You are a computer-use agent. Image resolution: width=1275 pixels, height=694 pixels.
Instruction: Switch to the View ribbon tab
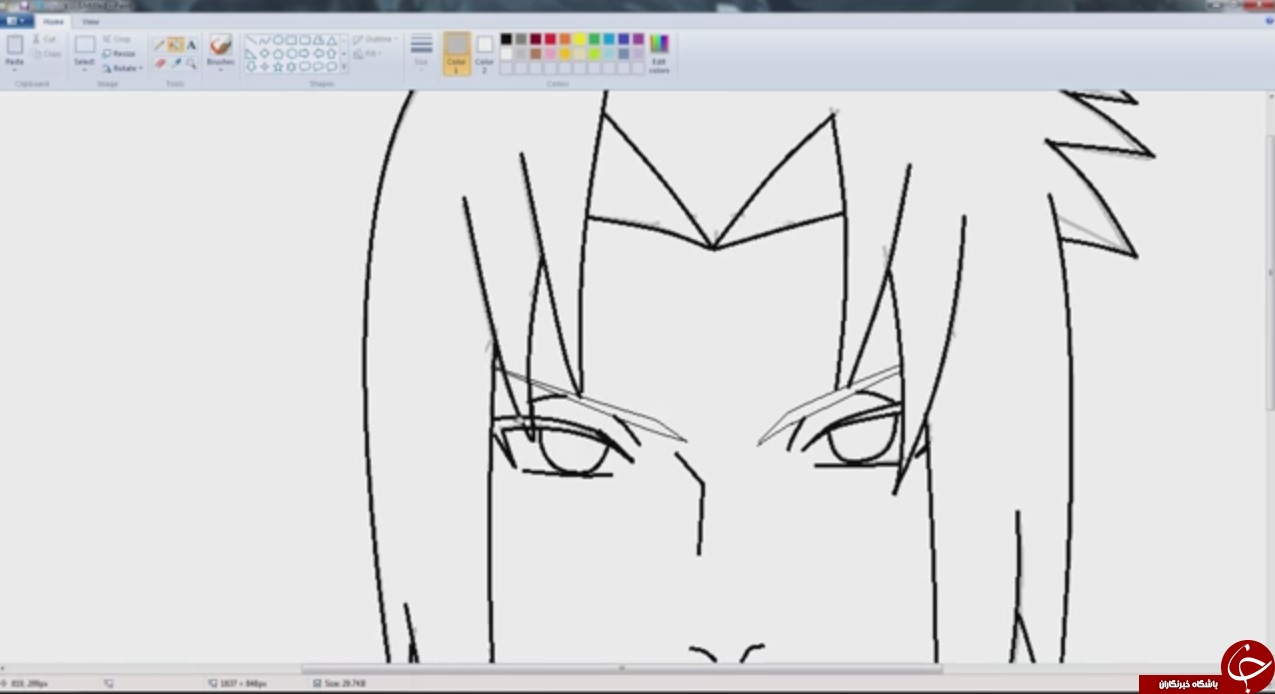tap(90, 21)
